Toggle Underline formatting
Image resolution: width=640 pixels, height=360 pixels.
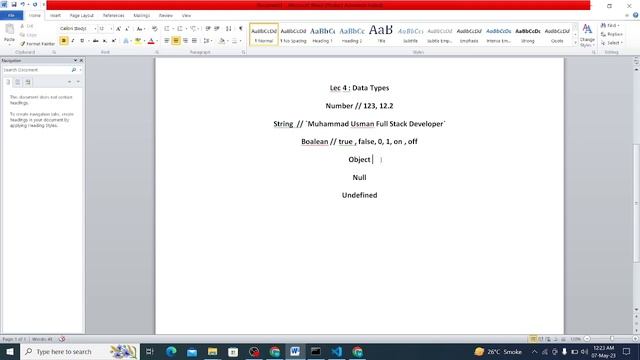coord(82,41)
